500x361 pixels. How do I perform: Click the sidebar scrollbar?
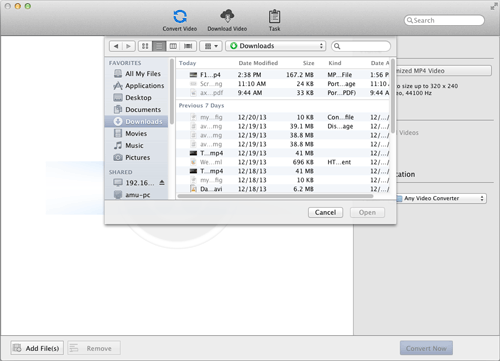tap(172, 92)
